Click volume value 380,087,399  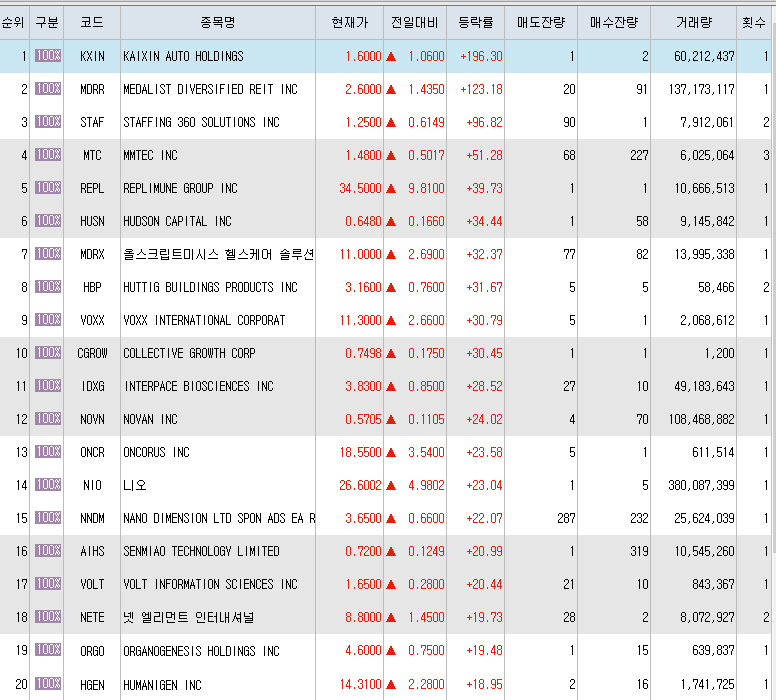[701, 486]
